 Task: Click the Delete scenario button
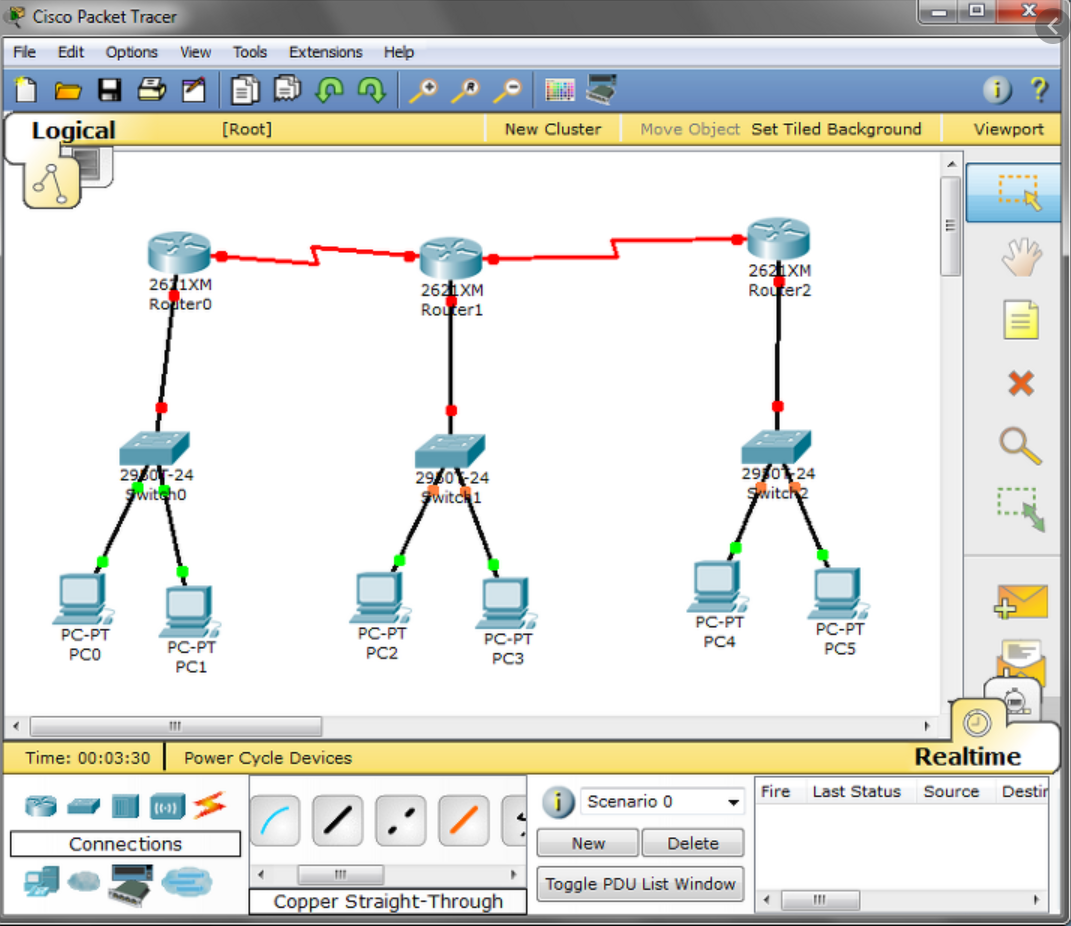click(x=693, y=843)
